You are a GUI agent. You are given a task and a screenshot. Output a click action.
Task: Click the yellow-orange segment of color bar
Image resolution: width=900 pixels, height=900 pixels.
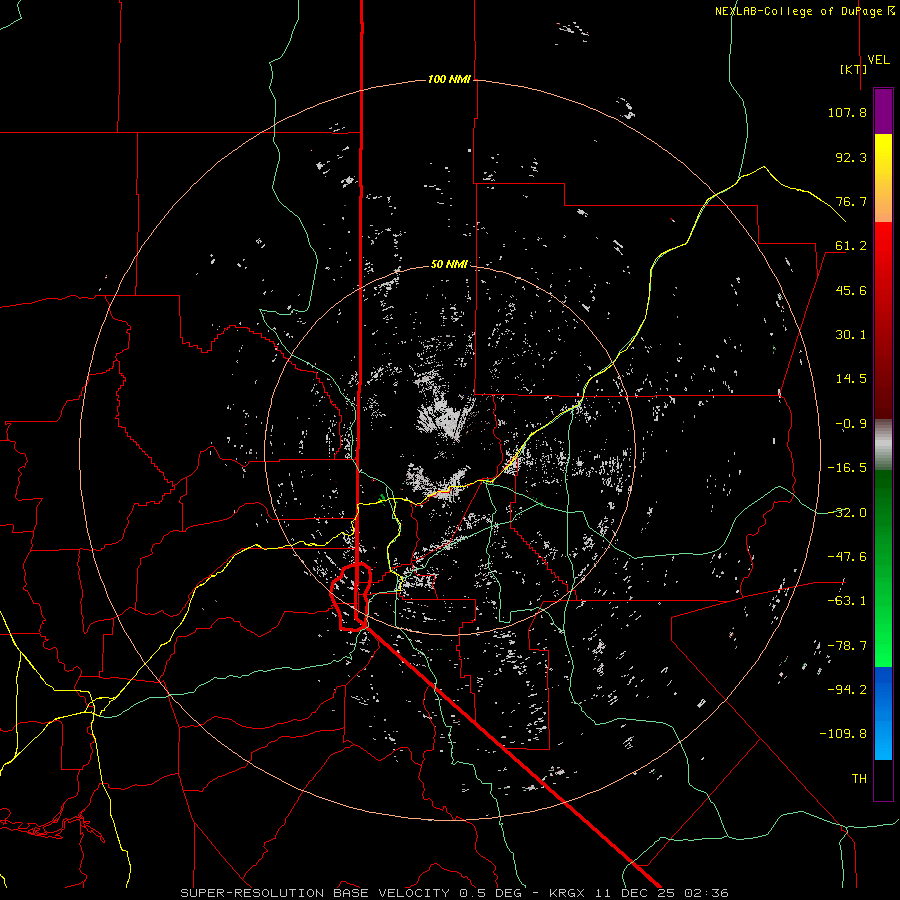pos(883,178)
